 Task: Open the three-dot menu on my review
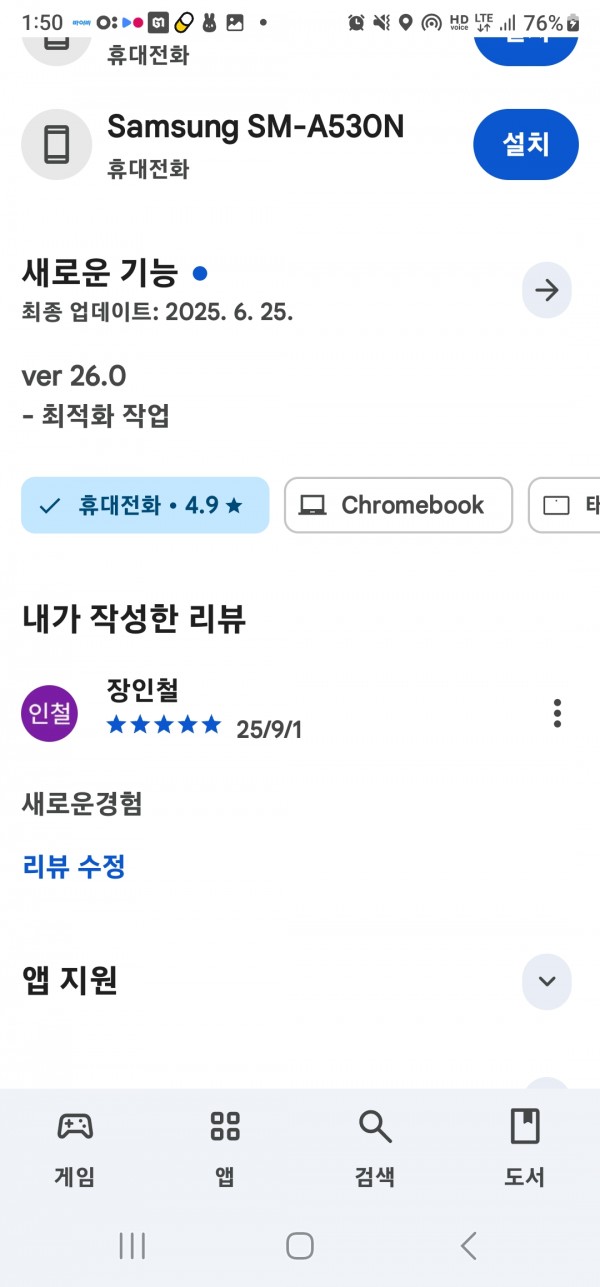557,713
